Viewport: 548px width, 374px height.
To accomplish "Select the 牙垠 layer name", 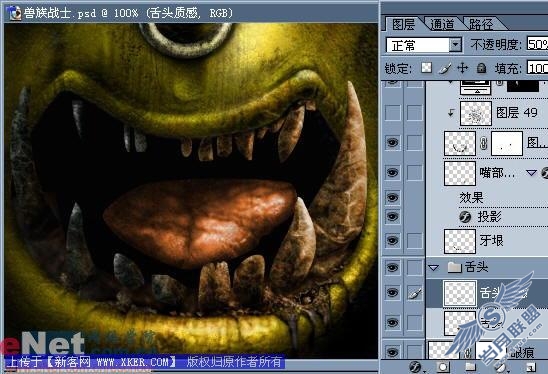I will 491,240.
